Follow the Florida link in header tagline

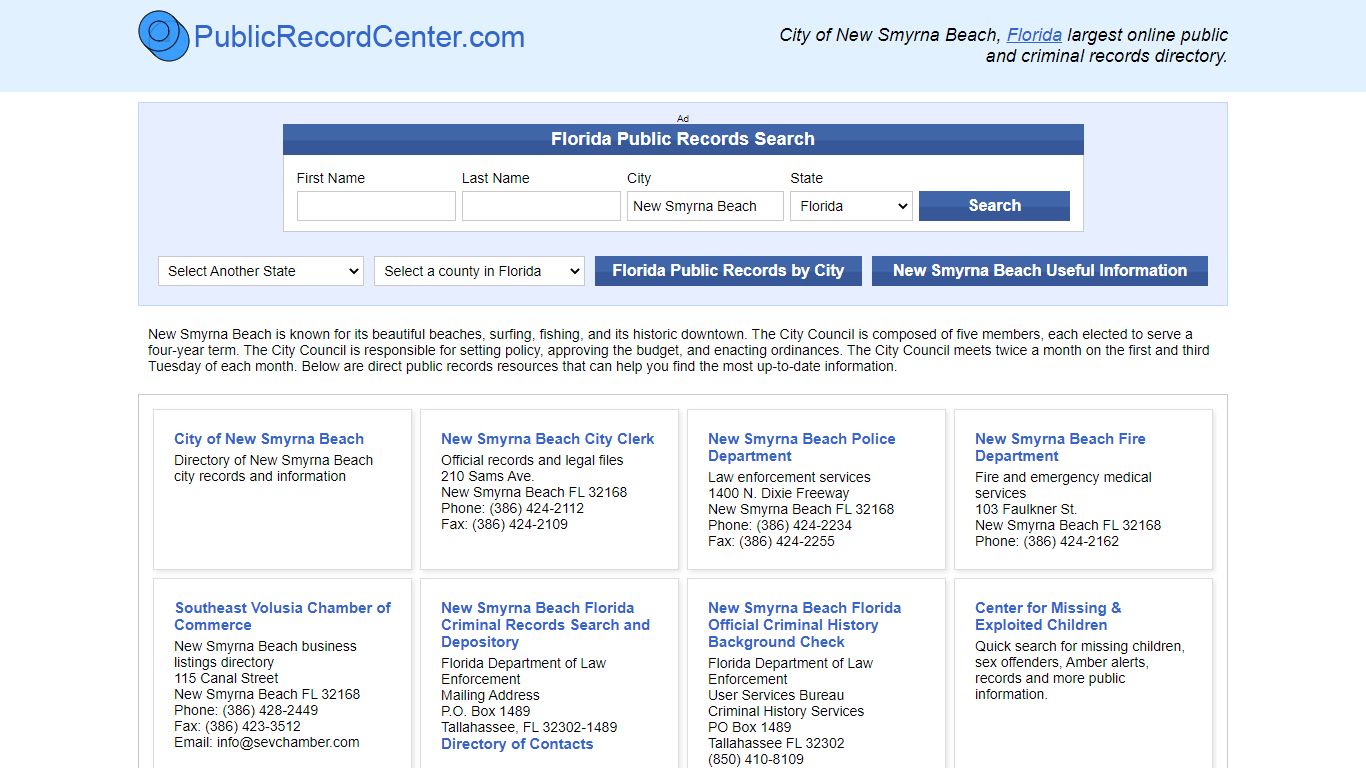(1034, 35)
